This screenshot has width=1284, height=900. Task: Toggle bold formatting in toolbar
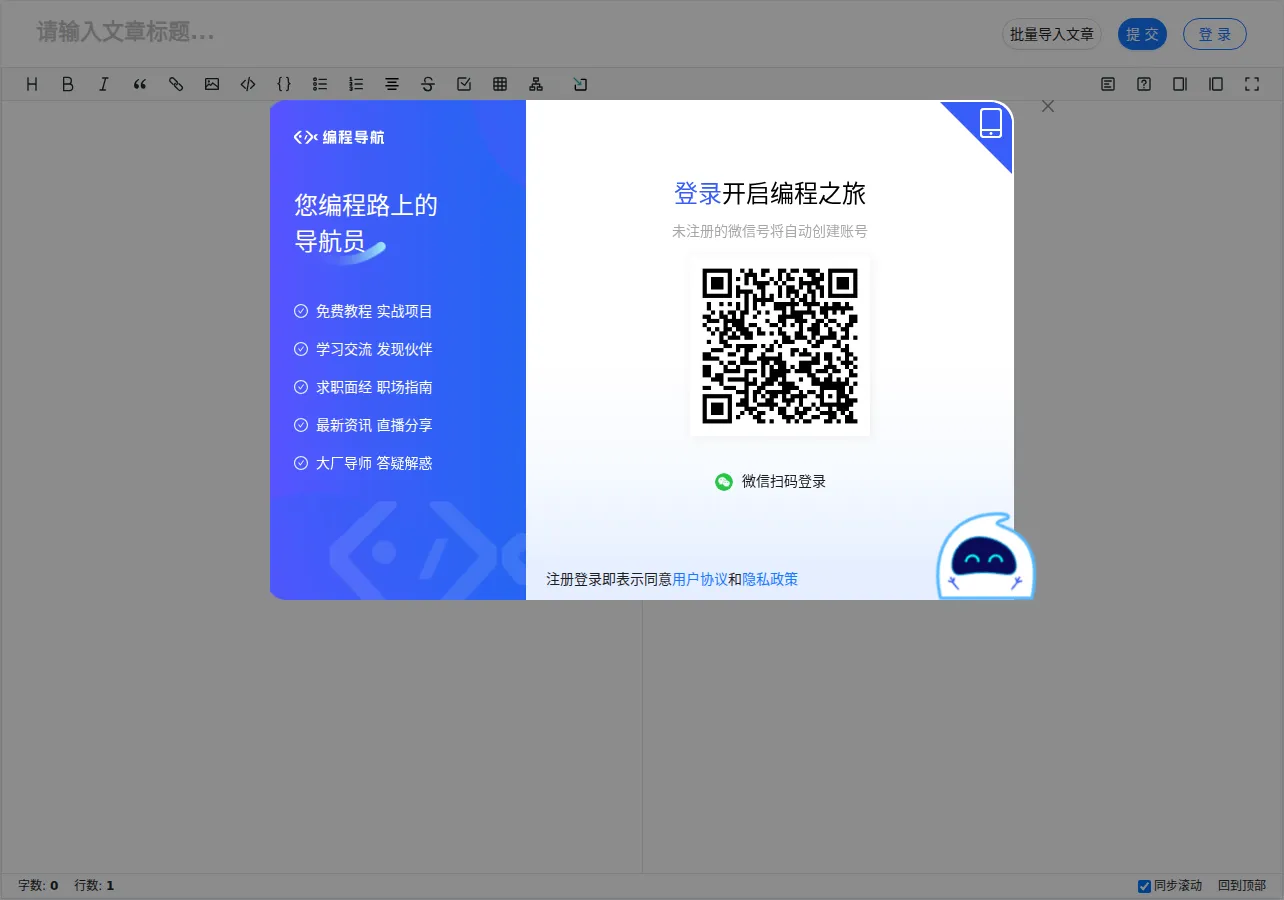(x=68, y=84)
